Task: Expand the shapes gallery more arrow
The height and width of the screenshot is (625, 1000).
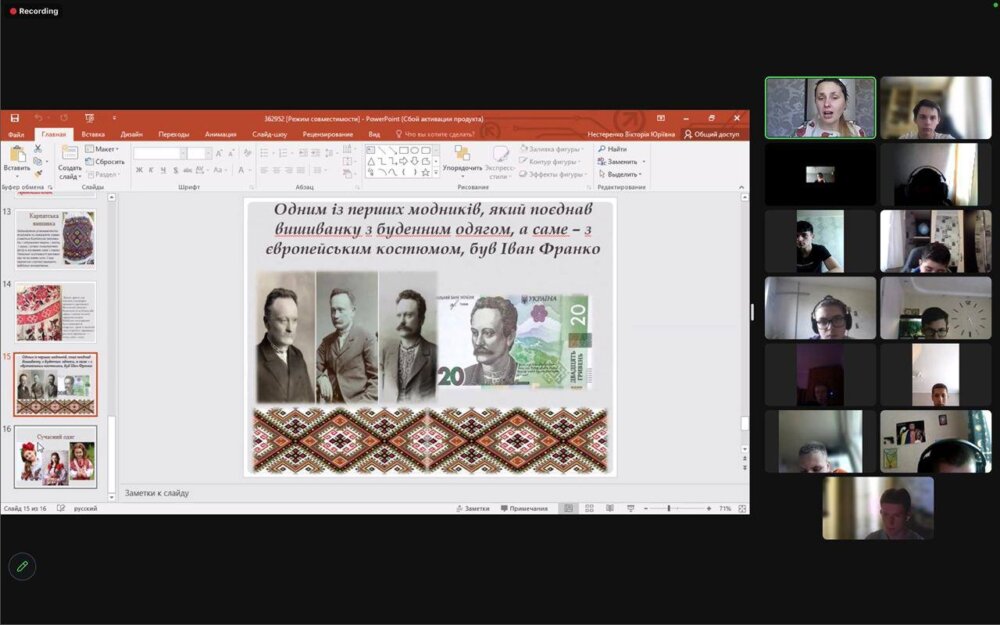Action: (x=436, y=172)
